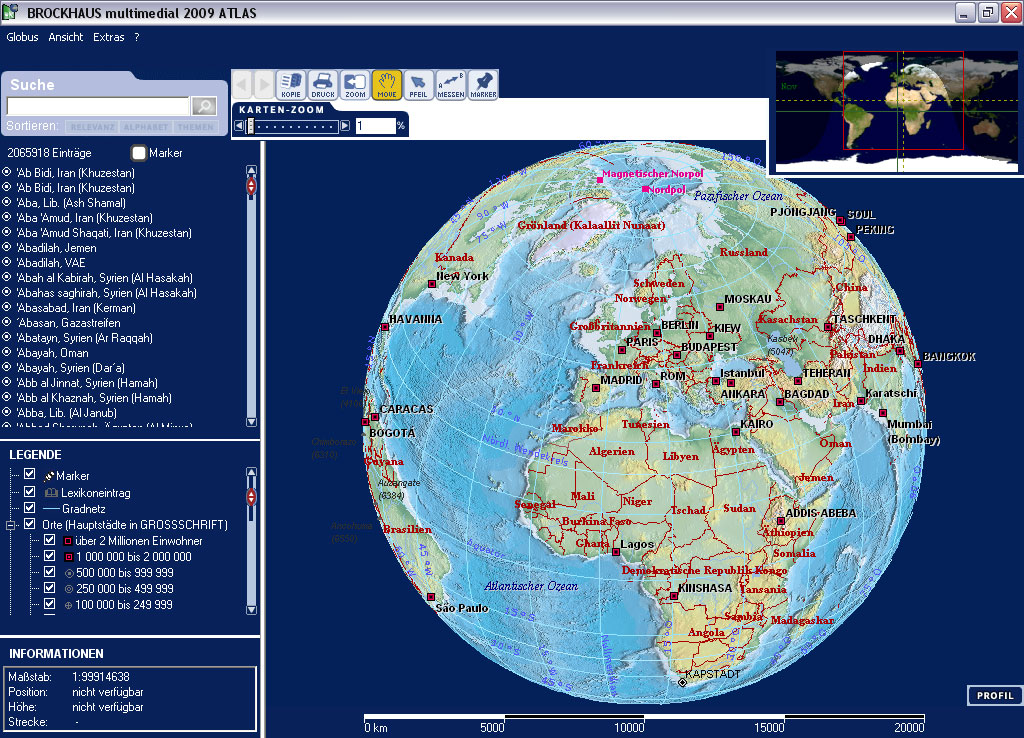This screenshot has height=738, width=1024.
Task: Select the Move hand tool
Action: click(x=387, y=85)
